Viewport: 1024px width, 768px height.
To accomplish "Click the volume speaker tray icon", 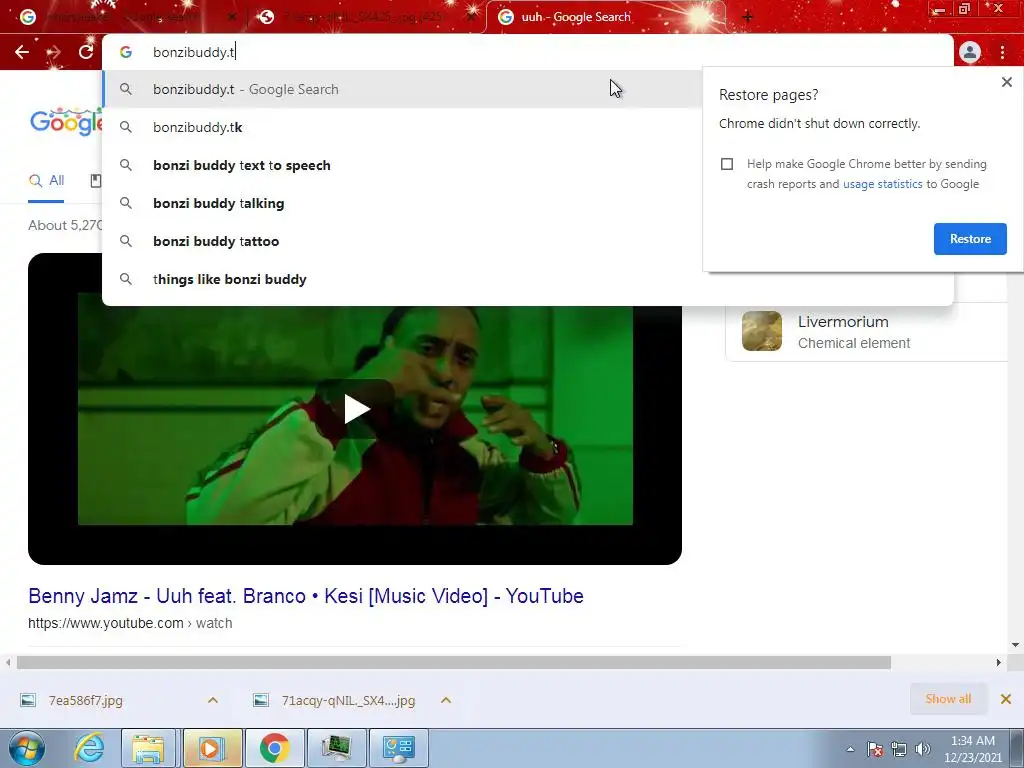I will [x=922, y=749].
